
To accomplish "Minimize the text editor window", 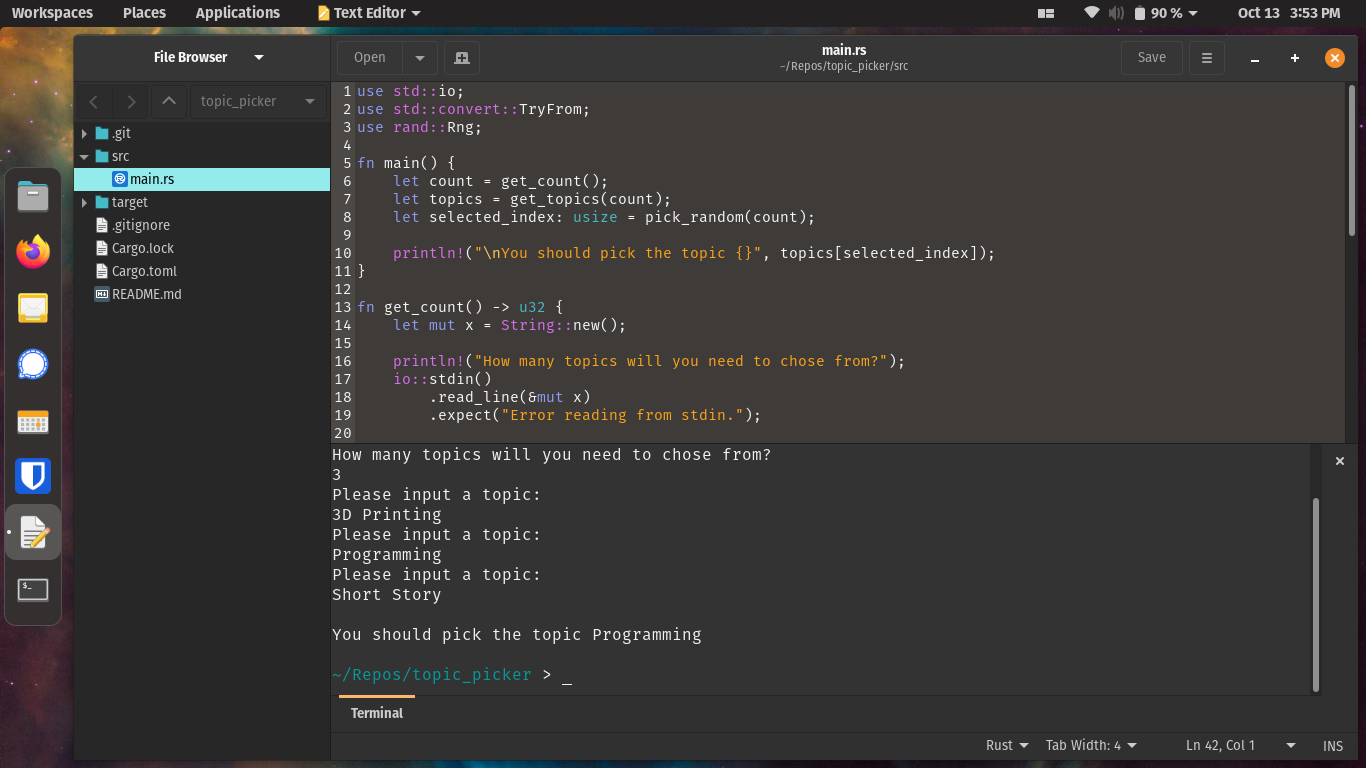I will (x=1255, y=58).
